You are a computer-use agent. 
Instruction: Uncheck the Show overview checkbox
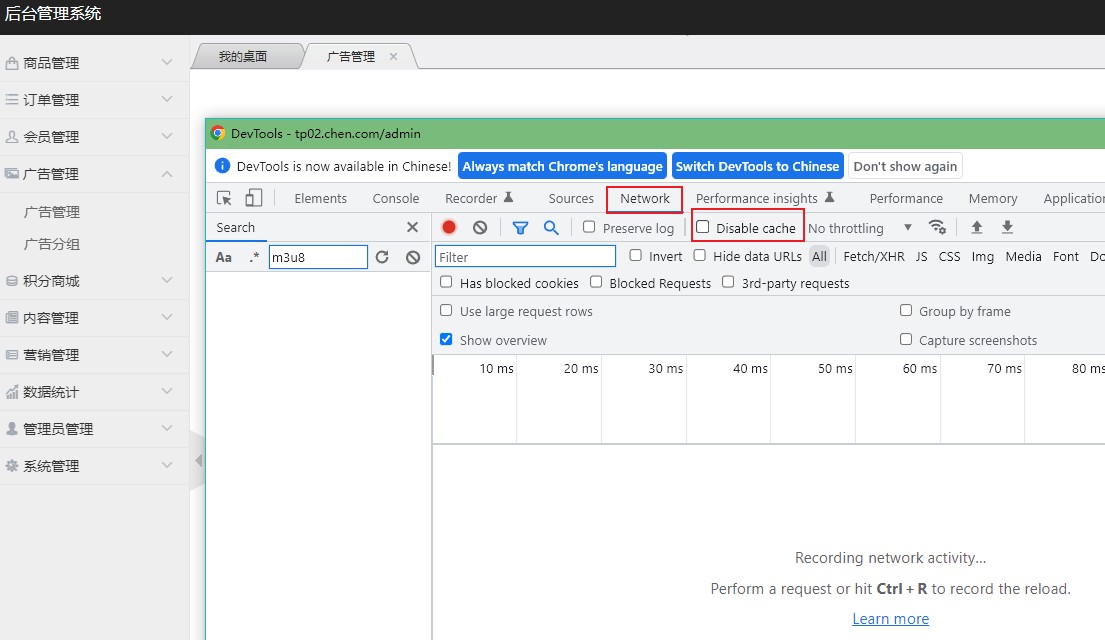click(447, 340)
